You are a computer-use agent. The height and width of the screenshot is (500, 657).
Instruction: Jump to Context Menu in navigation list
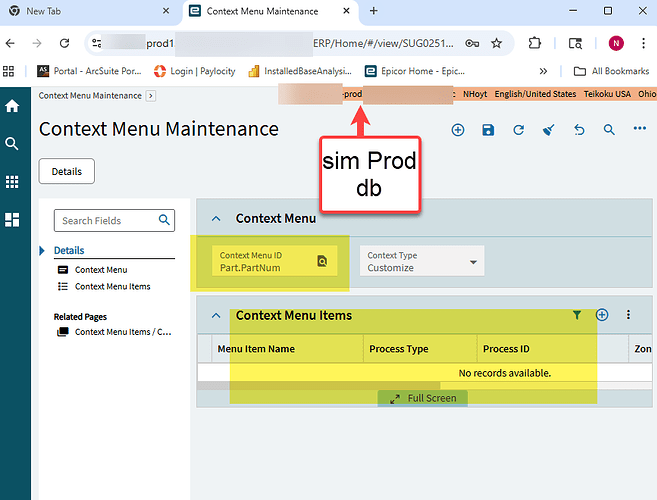click(x=101, y=270)
